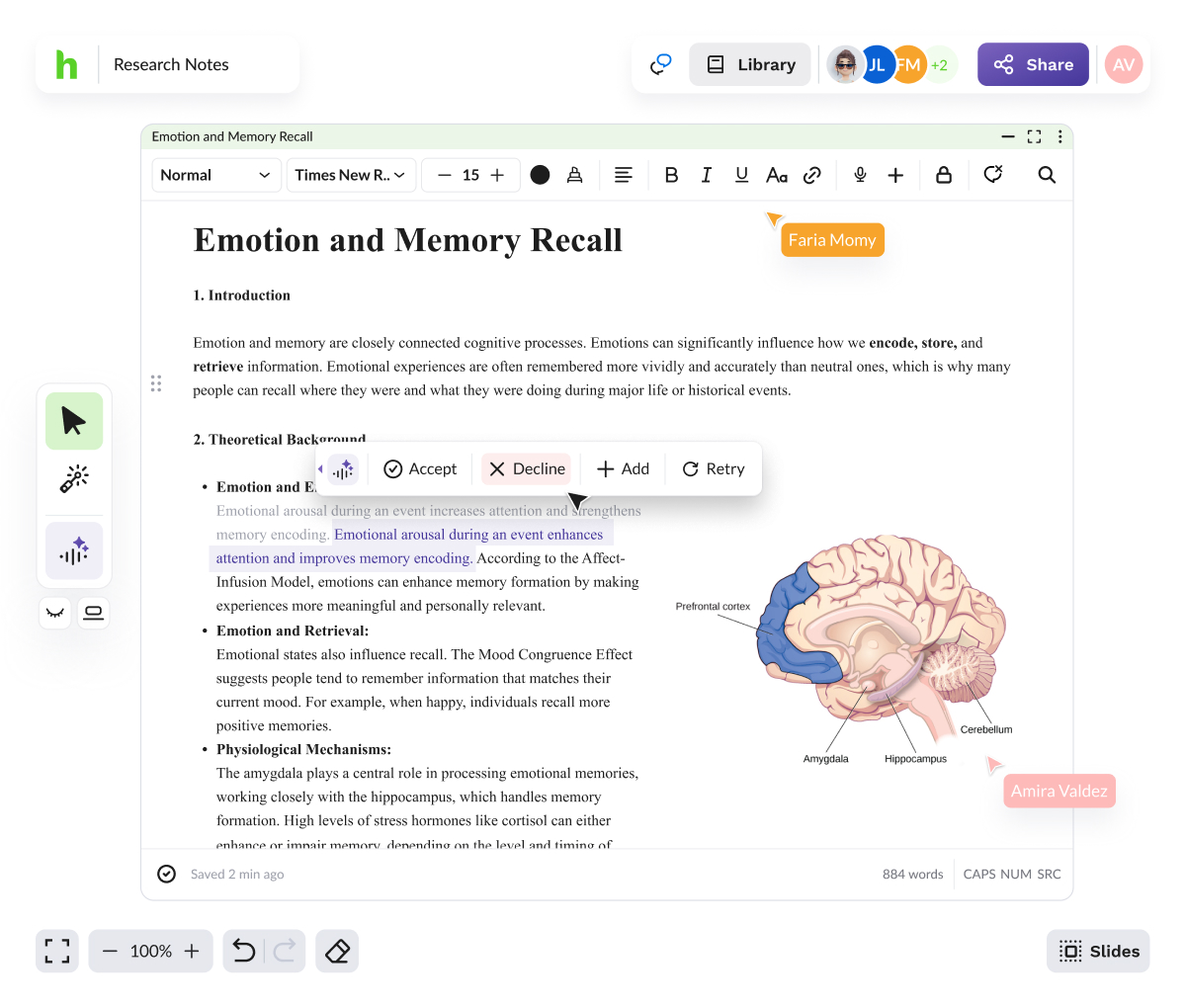Image resolution: width=1186 pixels, height=1008 pixels.
Task: Accept the AI suggestion
Action: 420,468
